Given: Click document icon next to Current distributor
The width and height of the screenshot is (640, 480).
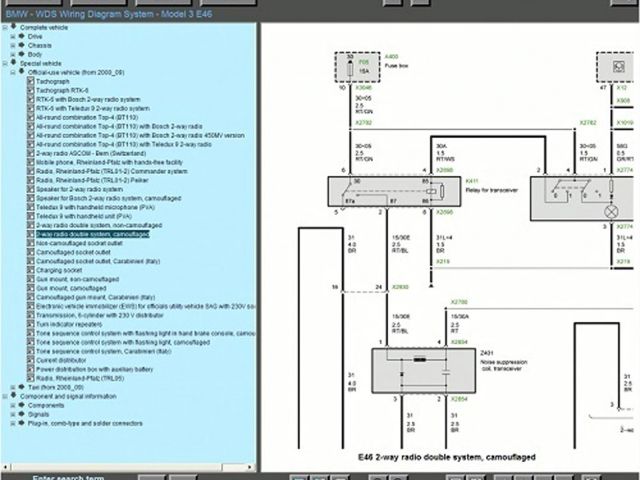Looking at the screenshot, I should tap(30, 360).
